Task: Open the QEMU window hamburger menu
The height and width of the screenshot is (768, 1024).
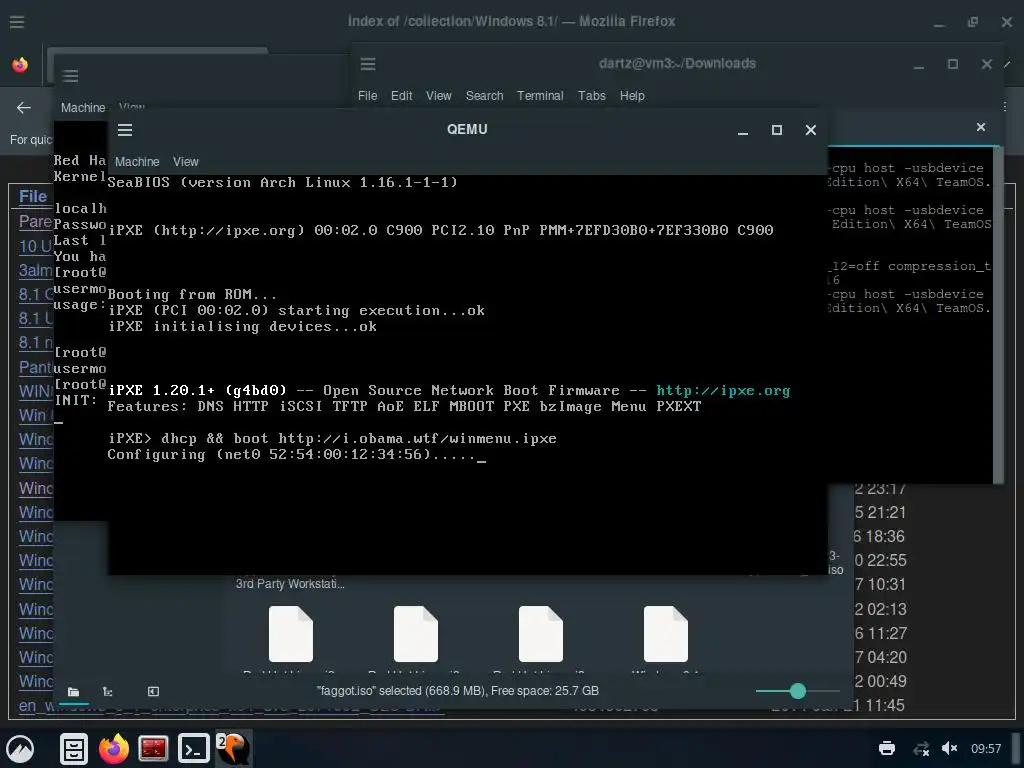Action: (125, 130)
